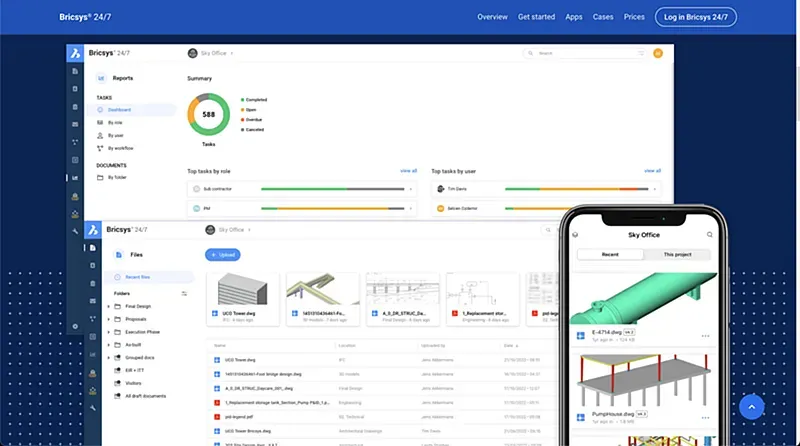Select Dashboard under Tasks
This screenshot has width=800, height=446.
coord(131,110)
